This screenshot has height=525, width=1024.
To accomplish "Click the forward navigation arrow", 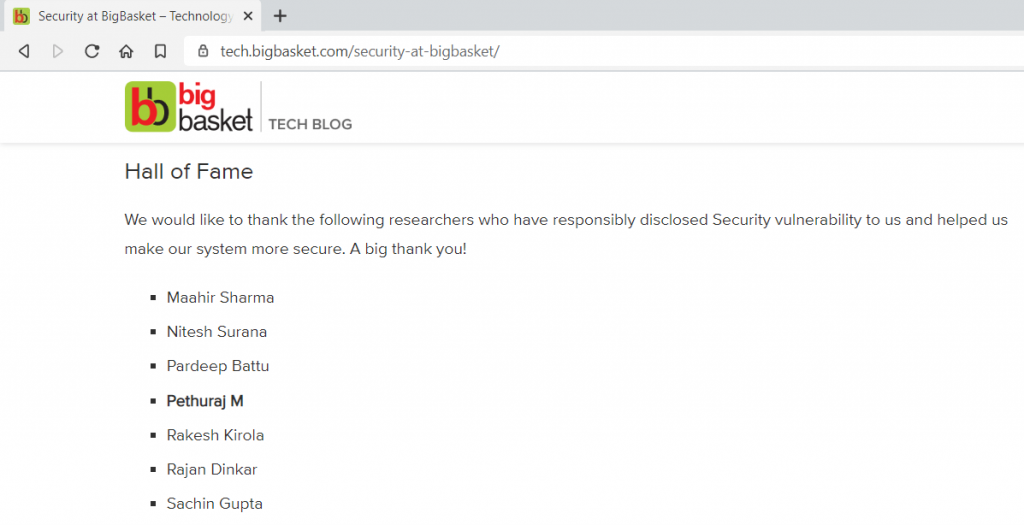I will tap(58, 51).
